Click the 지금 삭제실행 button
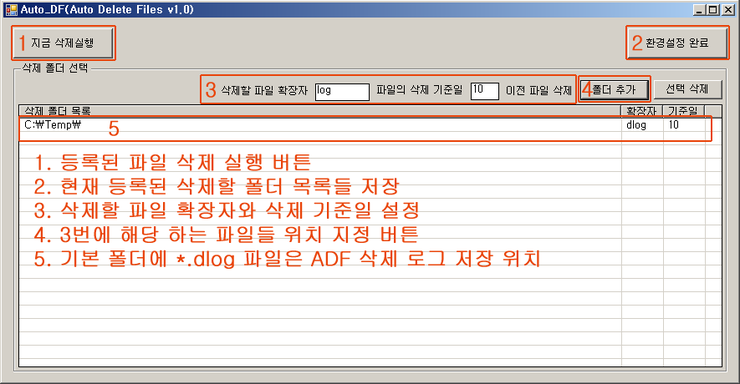Image resolution: width=740 pixels, height=384 pixels. click(63, 43)
